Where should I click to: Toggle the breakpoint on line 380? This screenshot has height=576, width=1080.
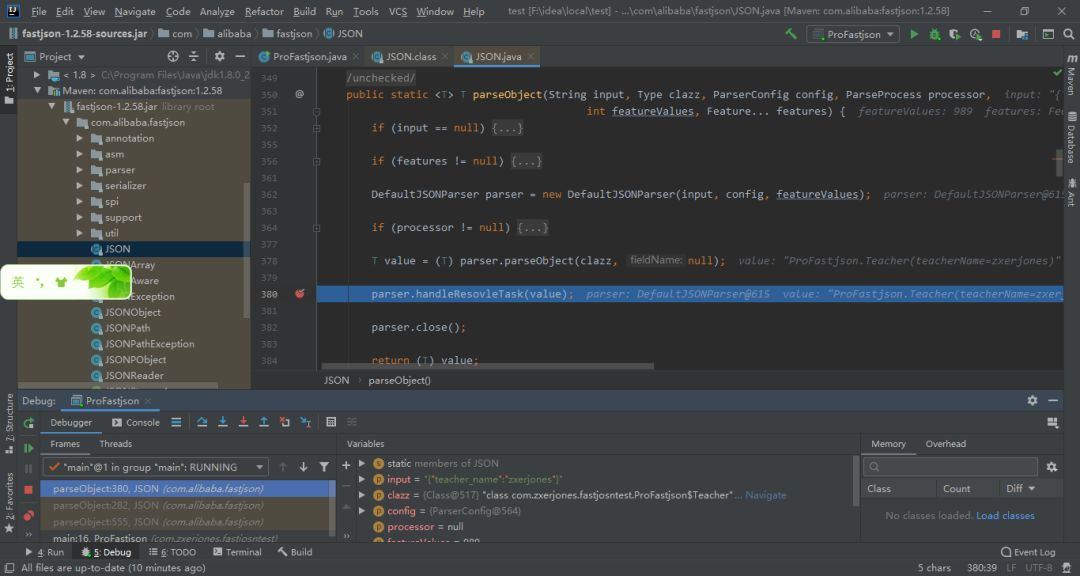(x=299, y=294)
